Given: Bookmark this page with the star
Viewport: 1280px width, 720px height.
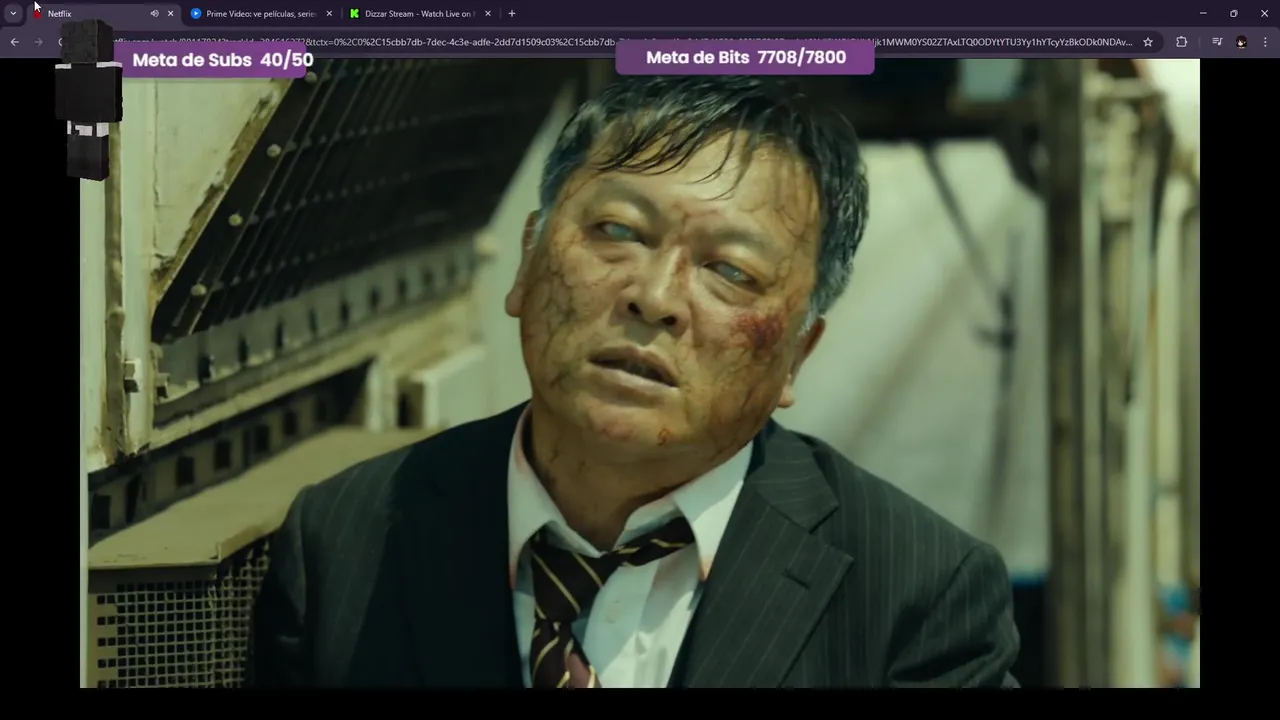Looking at the screenshot, I should pos(1148,42).
